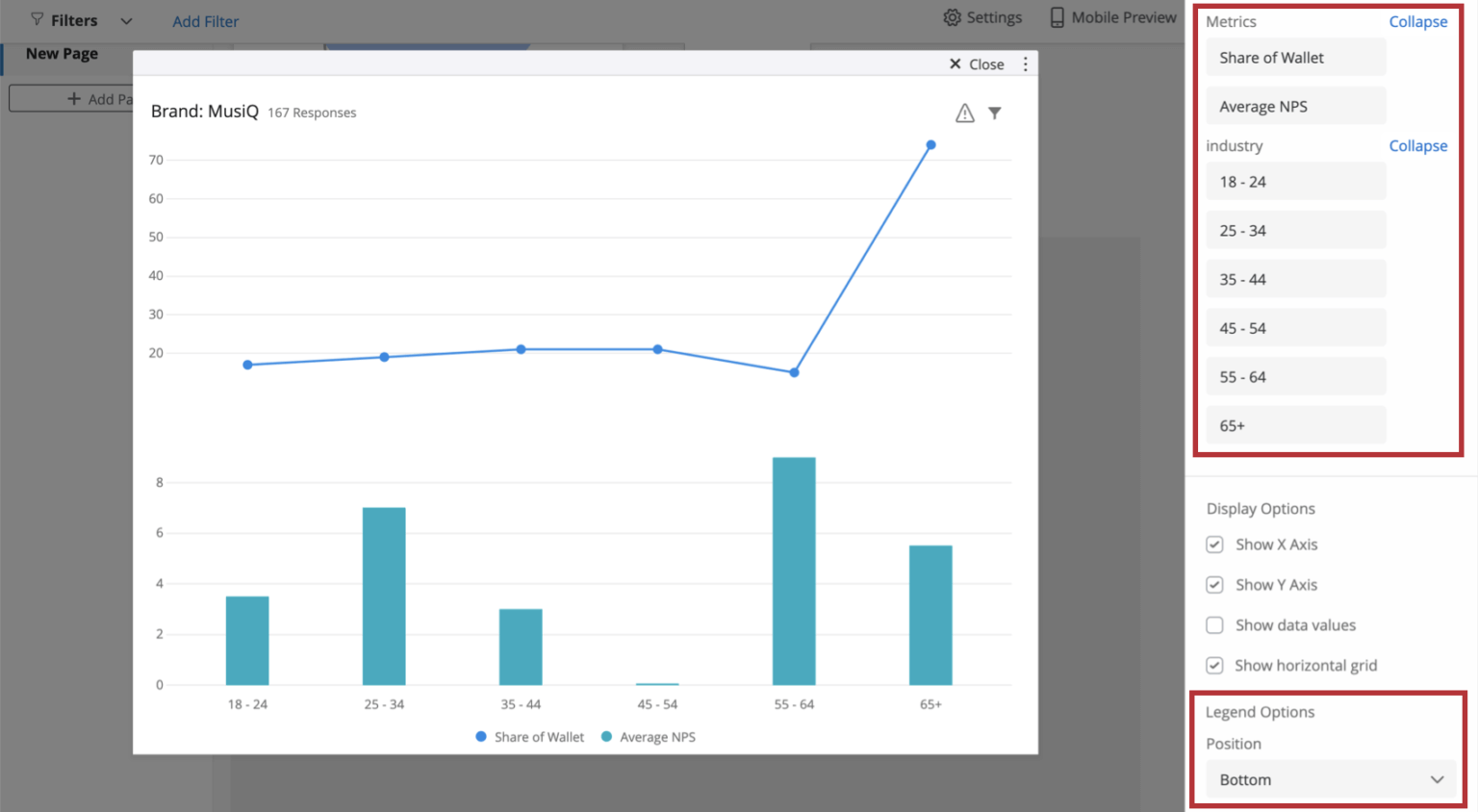
Task: Click the Add Filter link
Action: pyautogui.click(x=205, y=20)
